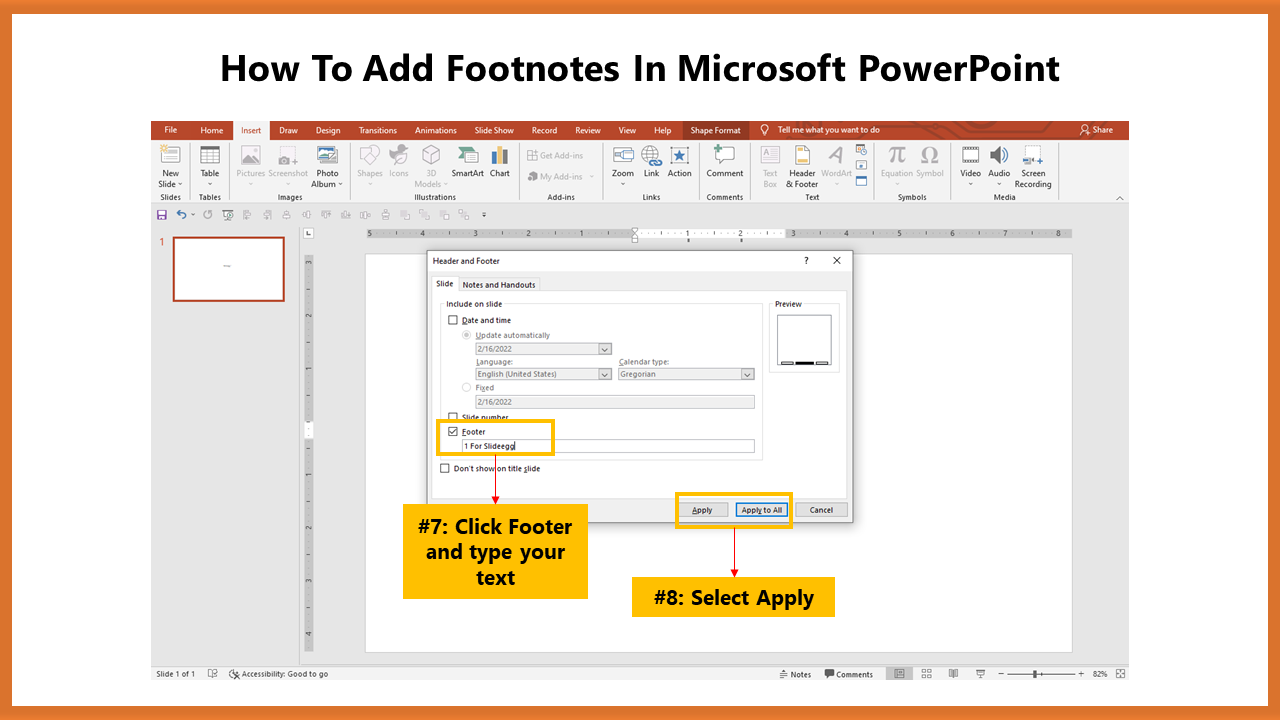
Task: Click the 3D Models icon
Action: 431,155
